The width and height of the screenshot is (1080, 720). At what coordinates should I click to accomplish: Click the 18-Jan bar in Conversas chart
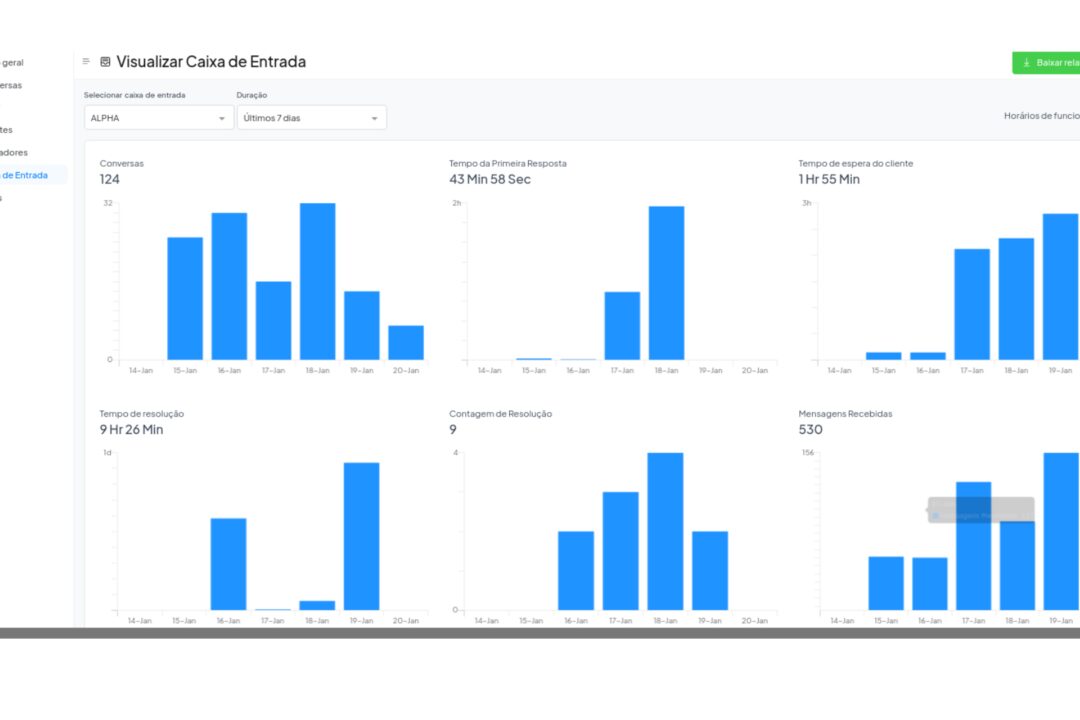coord(318,281)
